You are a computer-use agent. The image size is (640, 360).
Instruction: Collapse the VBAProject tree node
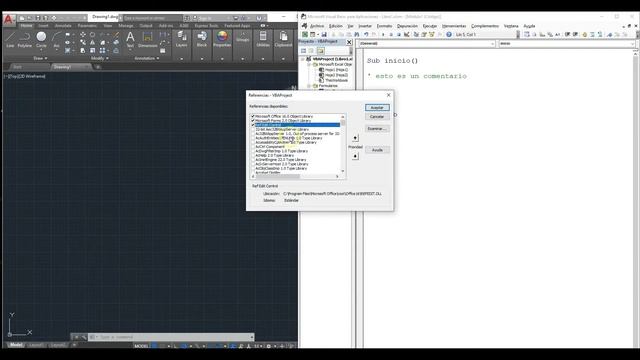pos(303,59)
